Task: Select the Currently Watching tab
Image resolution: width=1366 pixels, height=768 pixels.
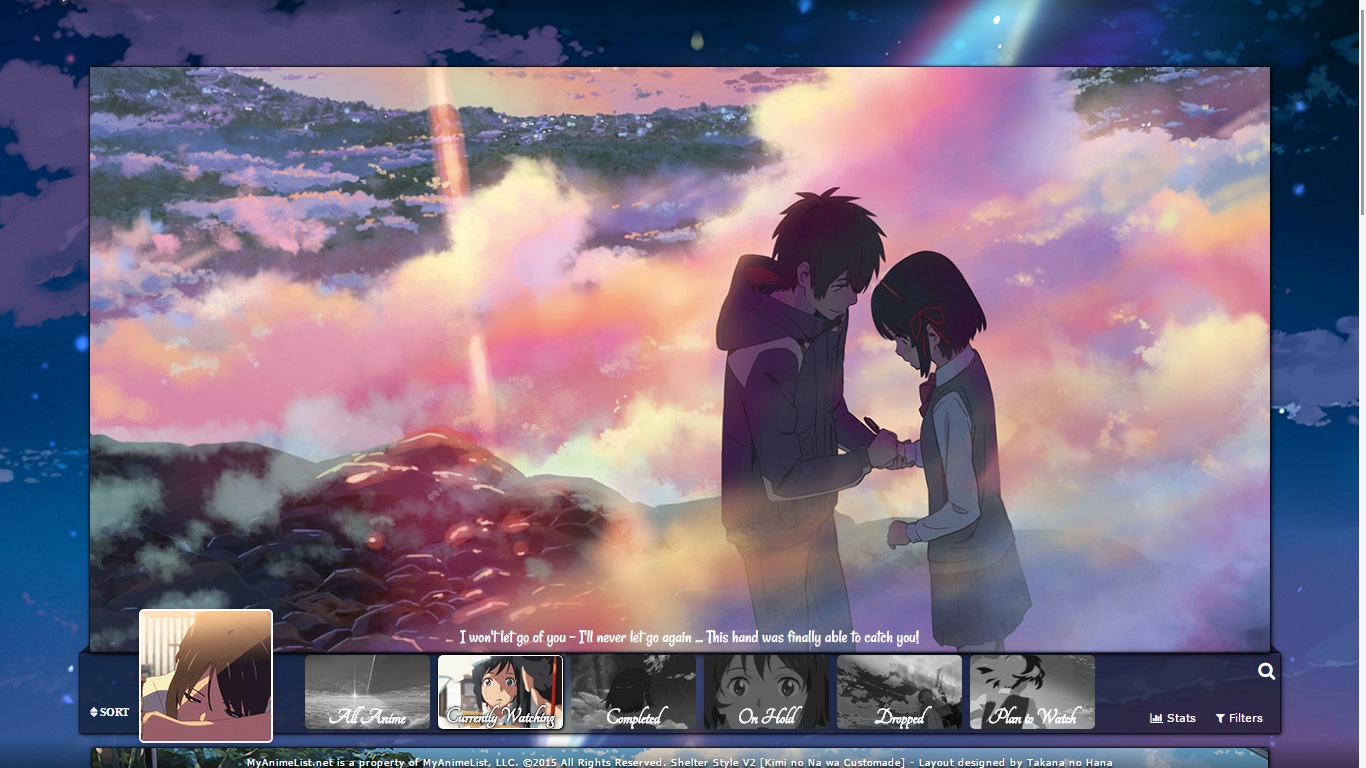Action: tap(500, 692)
